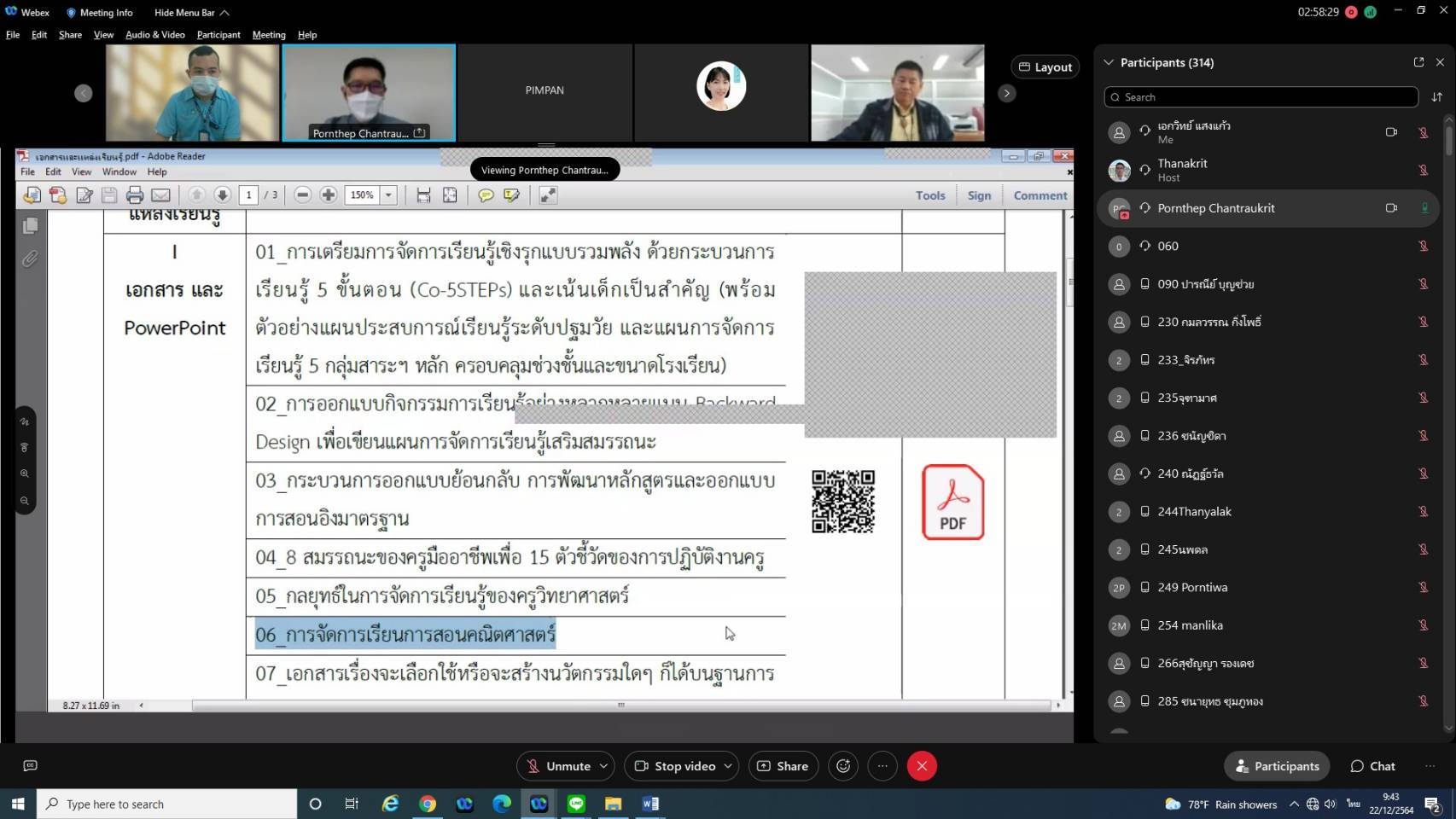Viewport: 1456px width, 819px height.
Task: Open the Sign pane in Adobe Reader
Action: coord(979,195)
